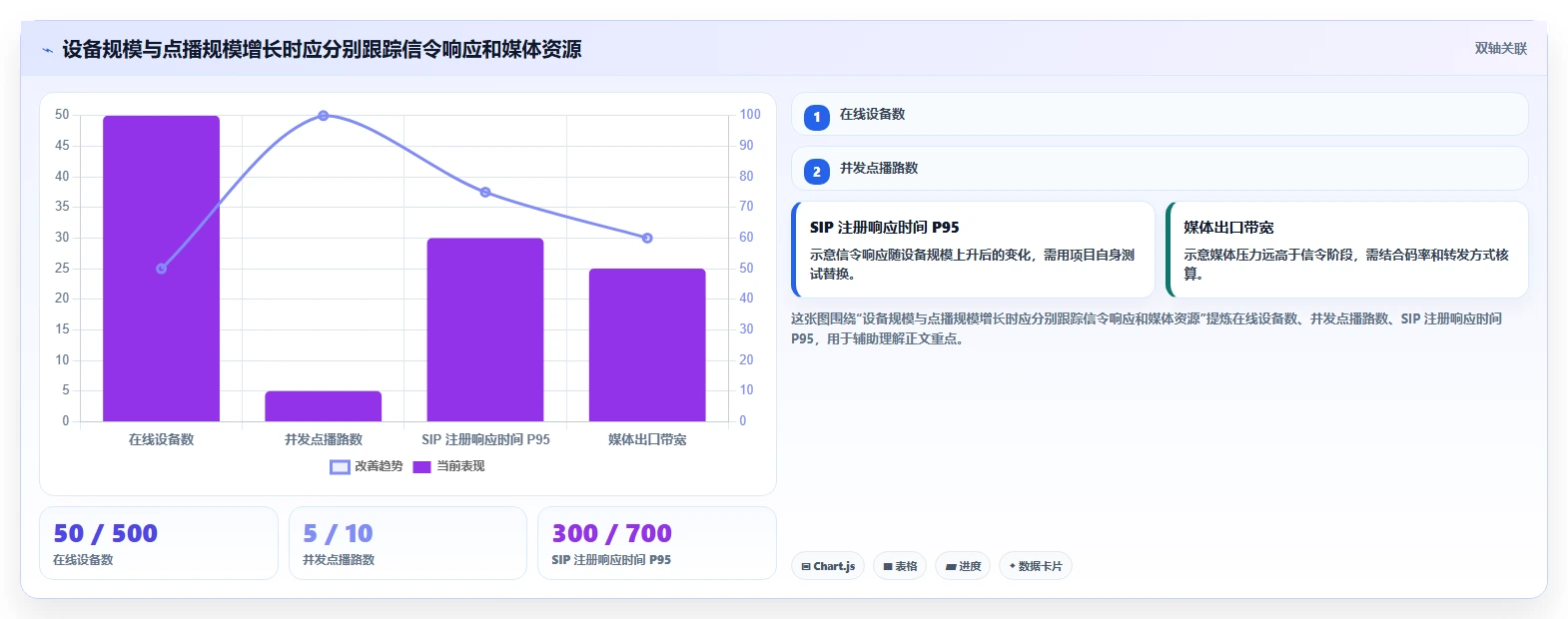Click the number 2 badge
Screen dimensions: 1568x619
click(x=817, y=172)
